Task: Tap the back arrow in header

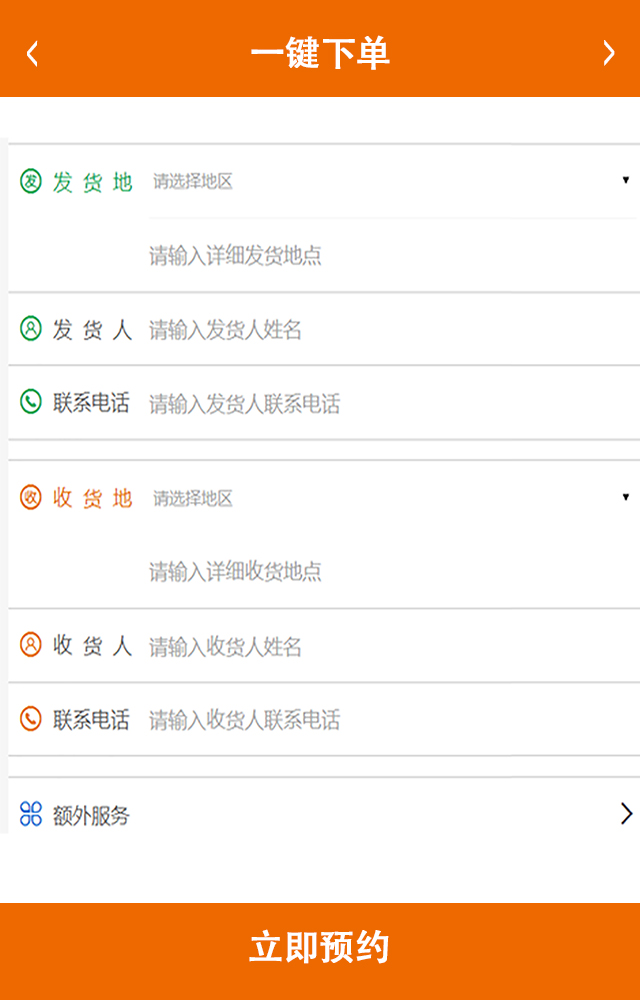Action: click(33, 53)
